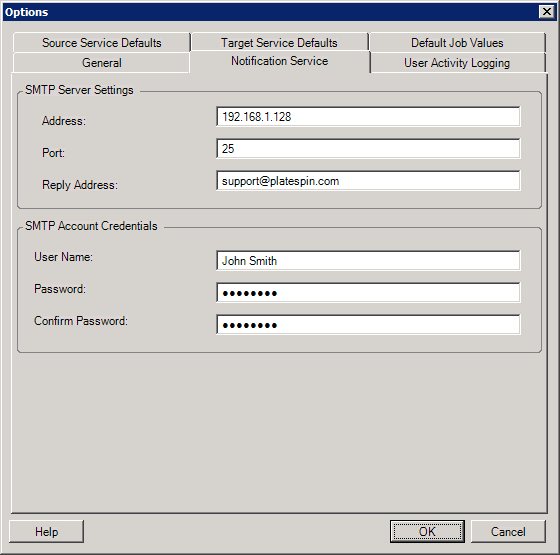Image resolution: width=560 pixels, height=555 pixels.
Task: Close the Options dialog with X
Action: 547,12
